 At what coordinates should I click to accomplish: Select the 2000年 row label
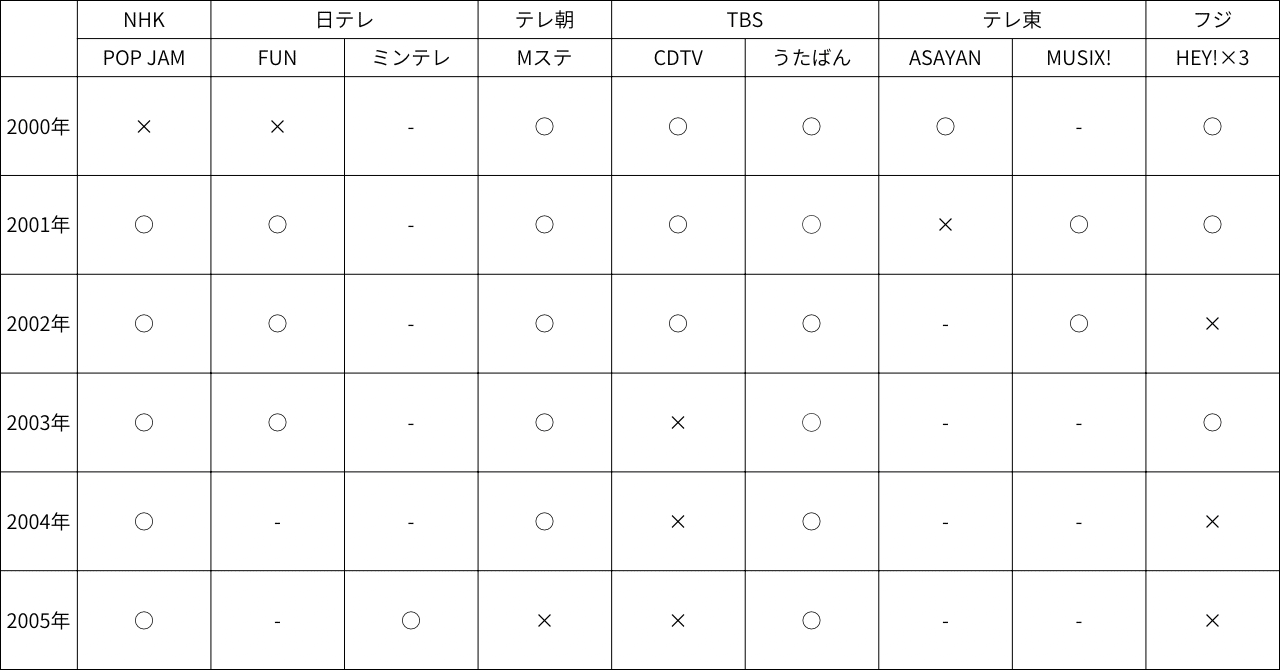click(x=38, y=127)
